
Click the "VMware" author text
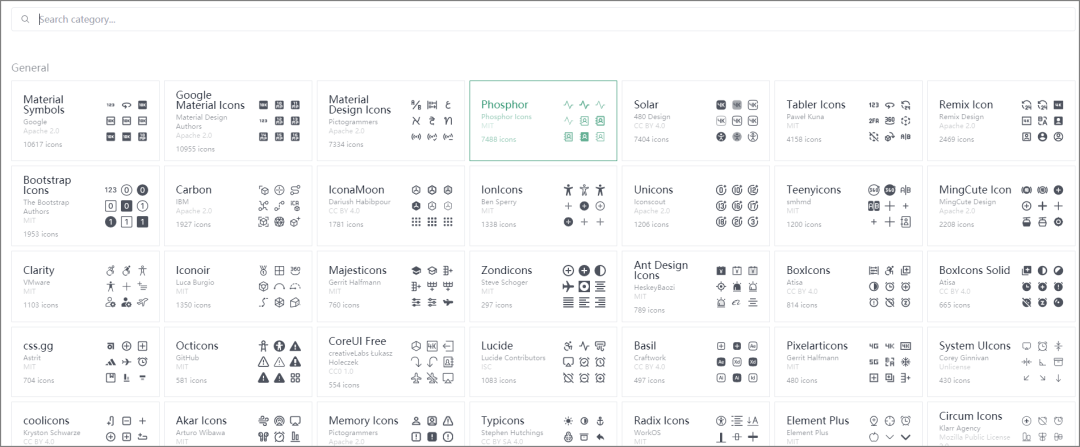(37, 283)
